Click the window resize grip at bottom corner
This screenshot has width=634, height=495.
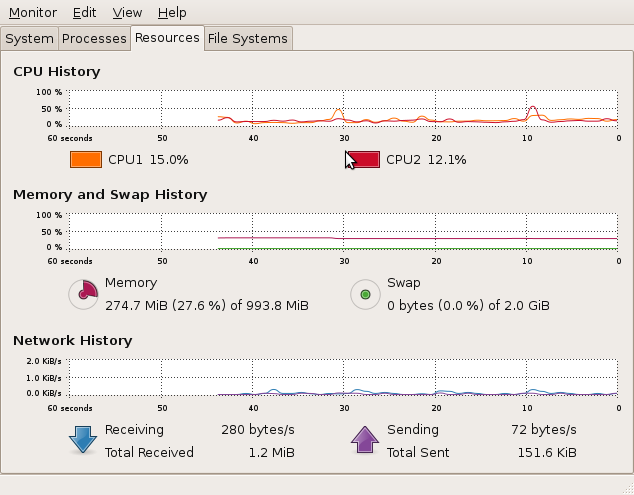pos(626,487)
